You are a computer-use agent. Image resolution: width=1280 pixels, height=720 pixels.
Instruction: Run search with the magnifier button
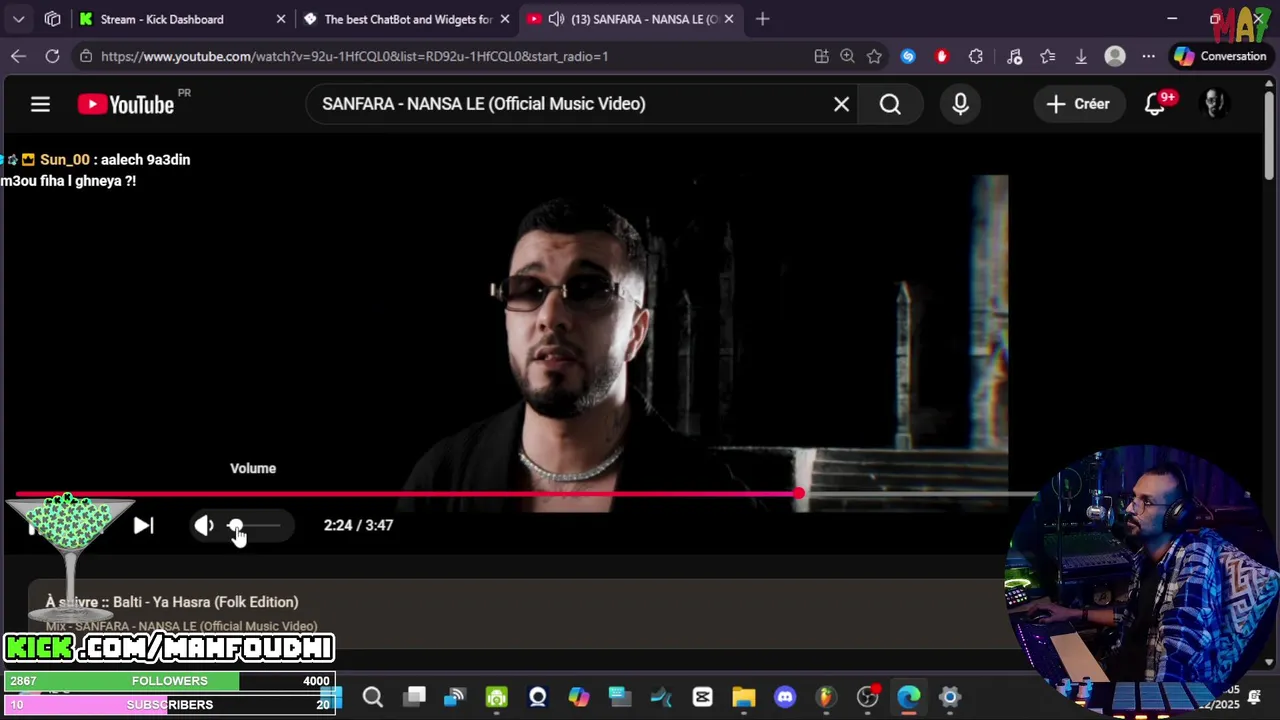890,104
